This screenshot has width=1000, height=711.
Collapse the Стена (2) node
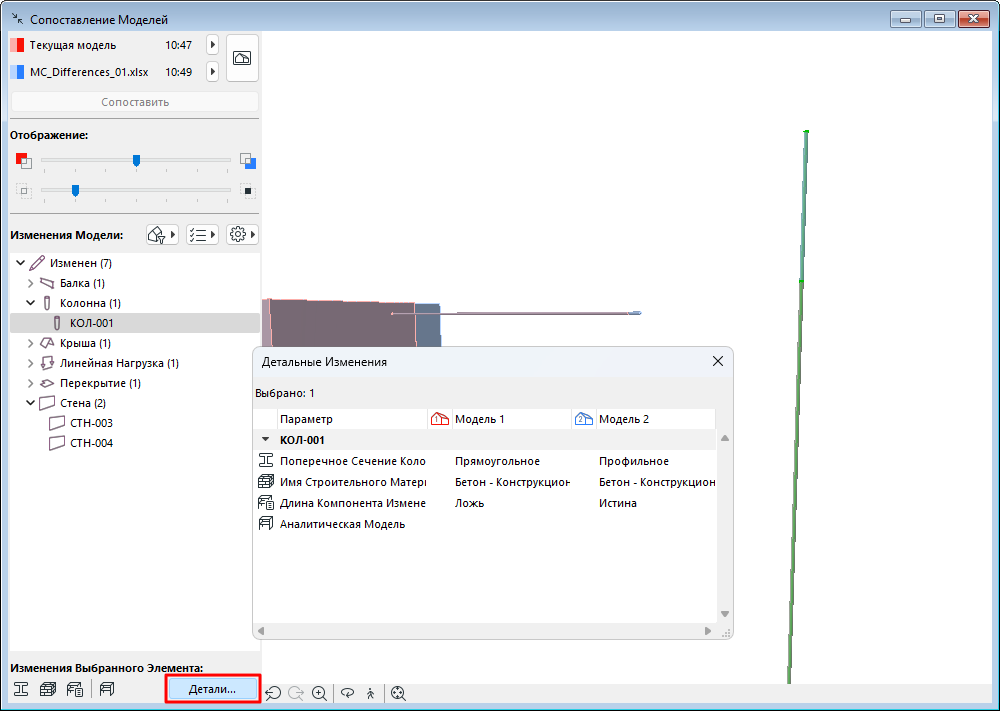(x=31, y=403)
